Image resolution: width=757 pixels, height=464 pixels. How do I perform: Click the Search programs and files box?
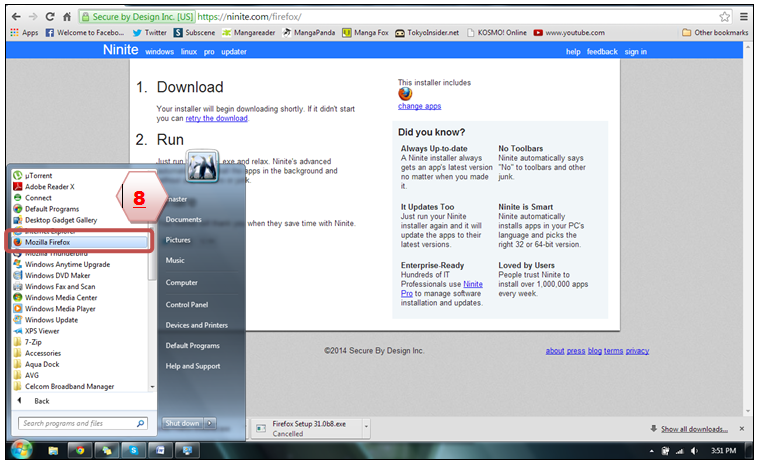click(83, 423)
